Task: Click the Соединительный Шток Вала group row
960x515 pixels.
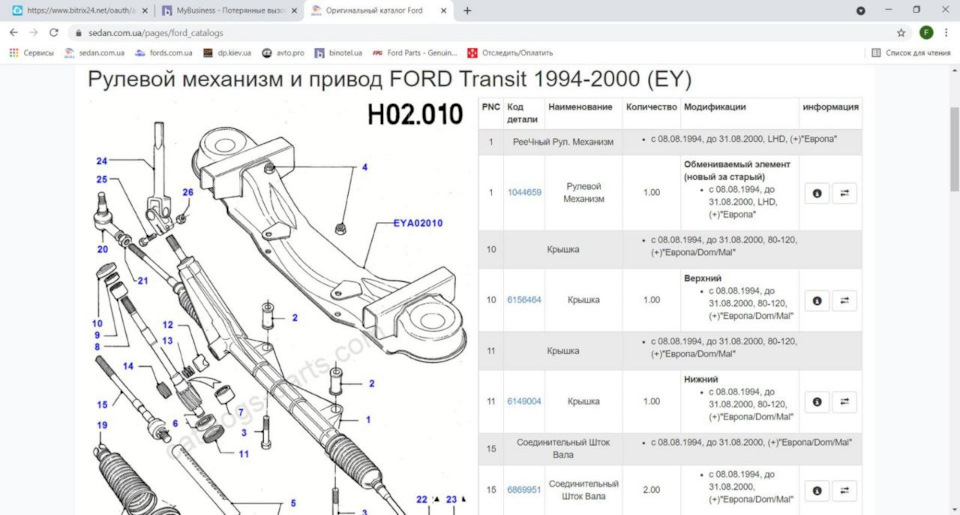Action: point(670,449)
